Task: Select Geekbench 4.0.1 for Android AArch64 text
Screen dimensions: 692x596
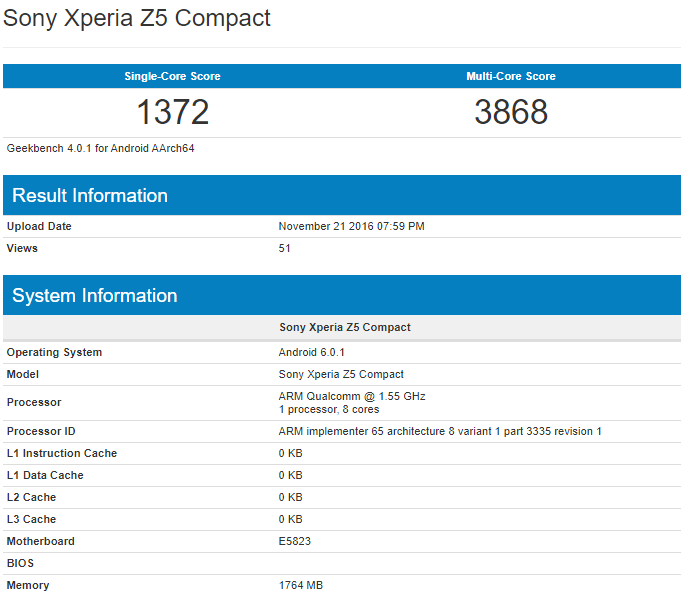Action: point(100,148)
